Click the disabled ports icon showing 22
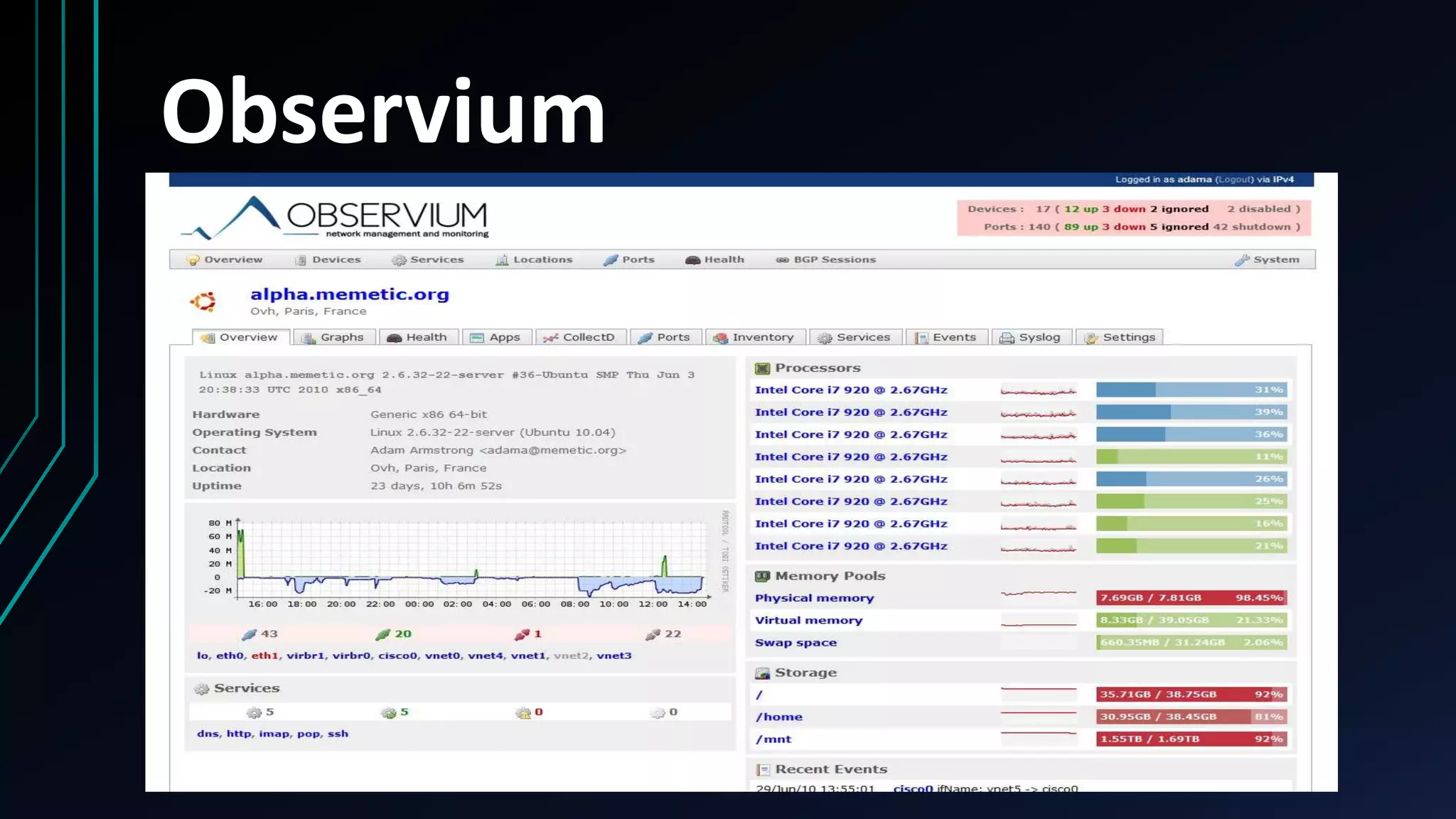Viewport: 1456px width, 819px height. [653, 634]
